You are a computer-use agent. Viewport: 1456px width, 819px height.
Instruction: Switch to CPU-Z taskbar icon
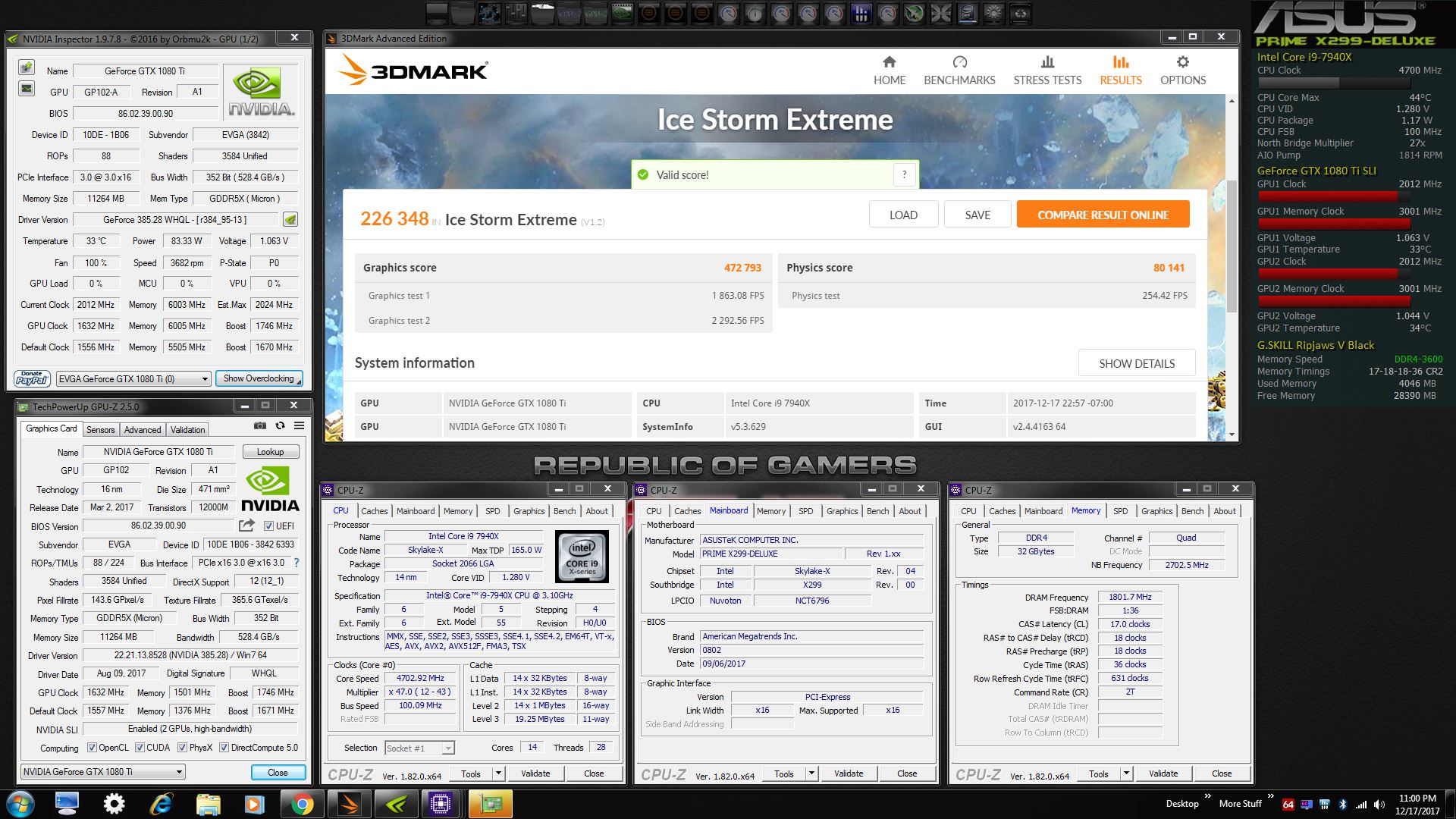(441, 804)
